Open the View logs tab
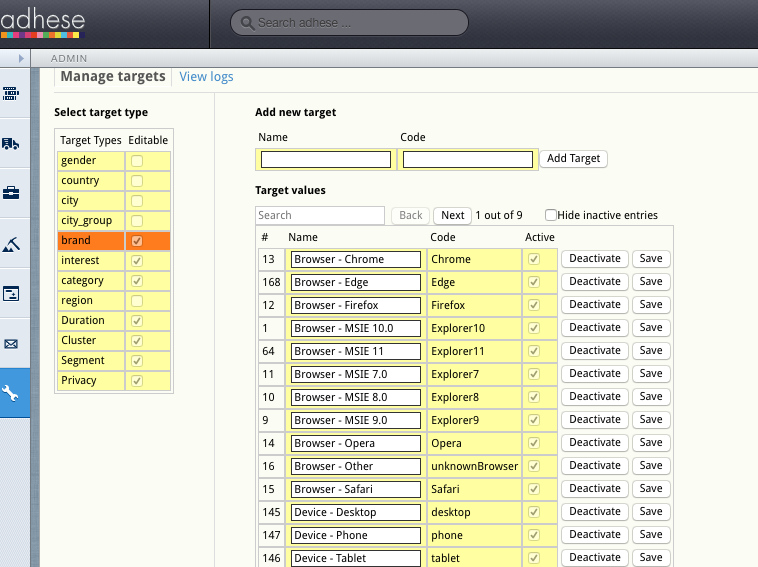758x567 pixels. [x=206, y=76]
